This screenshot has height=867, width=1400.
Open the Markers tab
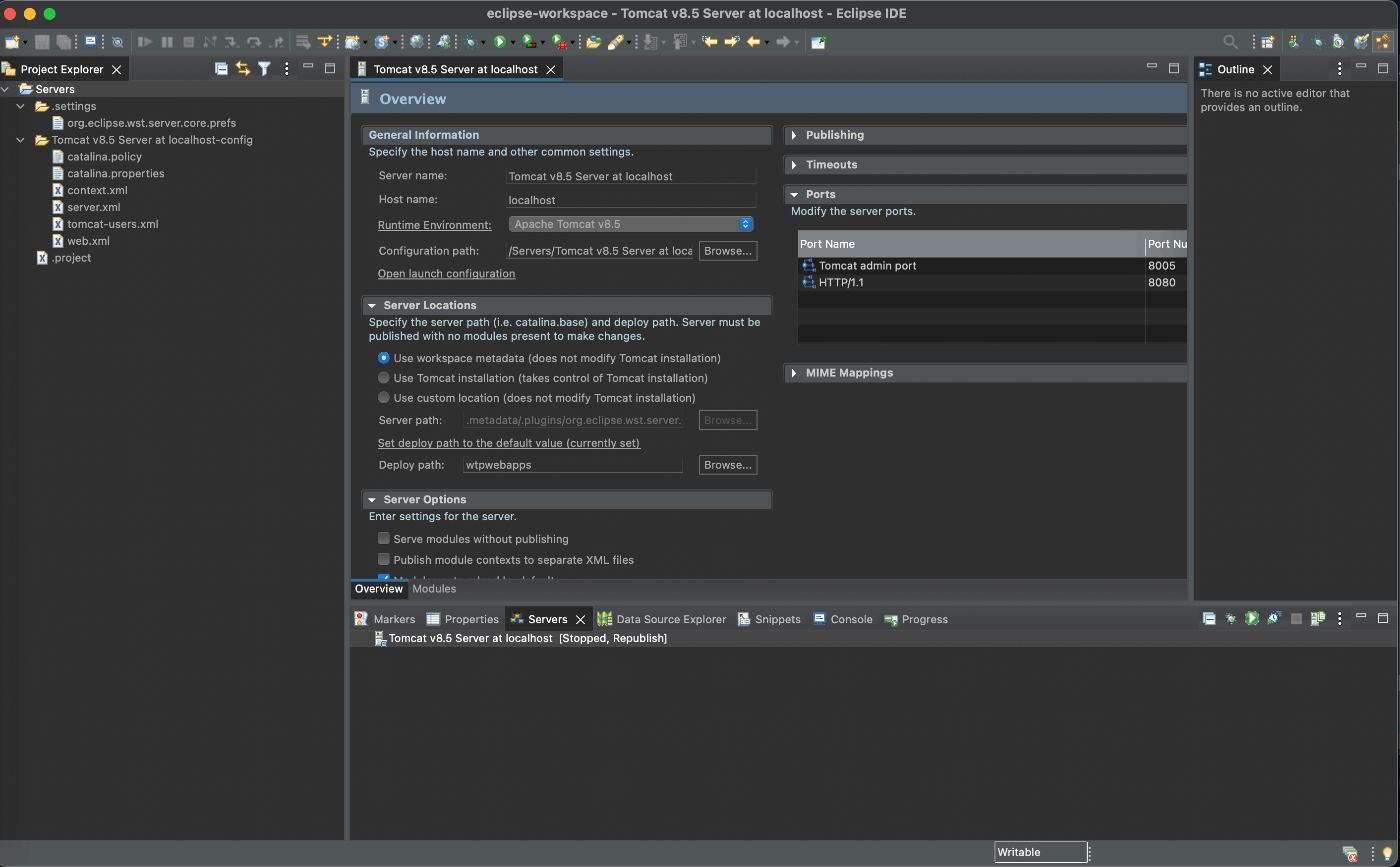click(x=385, y=619)
